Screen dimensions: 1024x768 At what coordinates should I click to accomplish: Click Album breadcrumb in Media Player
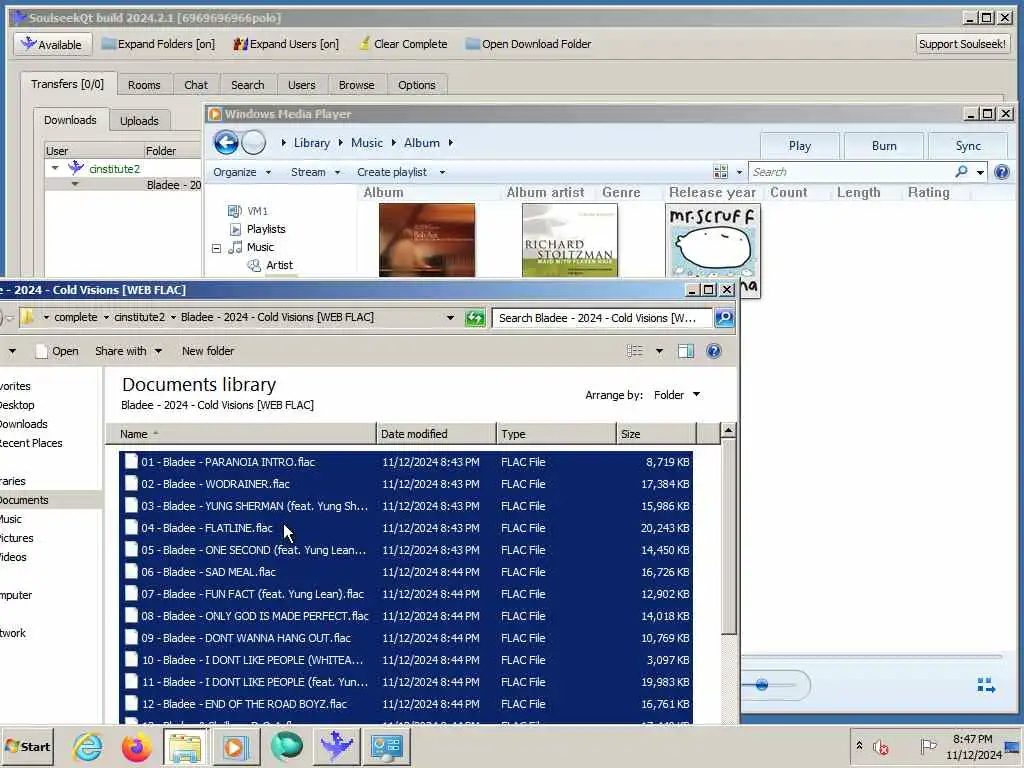click(x=421, y=142)
